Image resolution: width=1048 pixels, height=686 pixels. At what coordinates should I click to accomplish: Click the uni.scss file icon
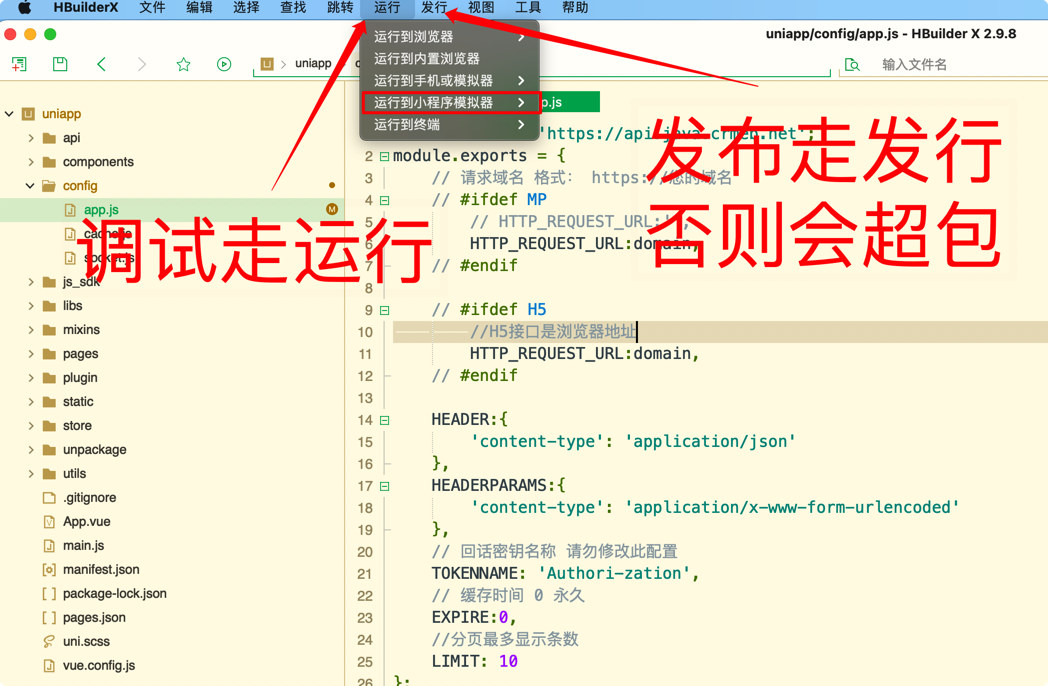coord(49,642)
